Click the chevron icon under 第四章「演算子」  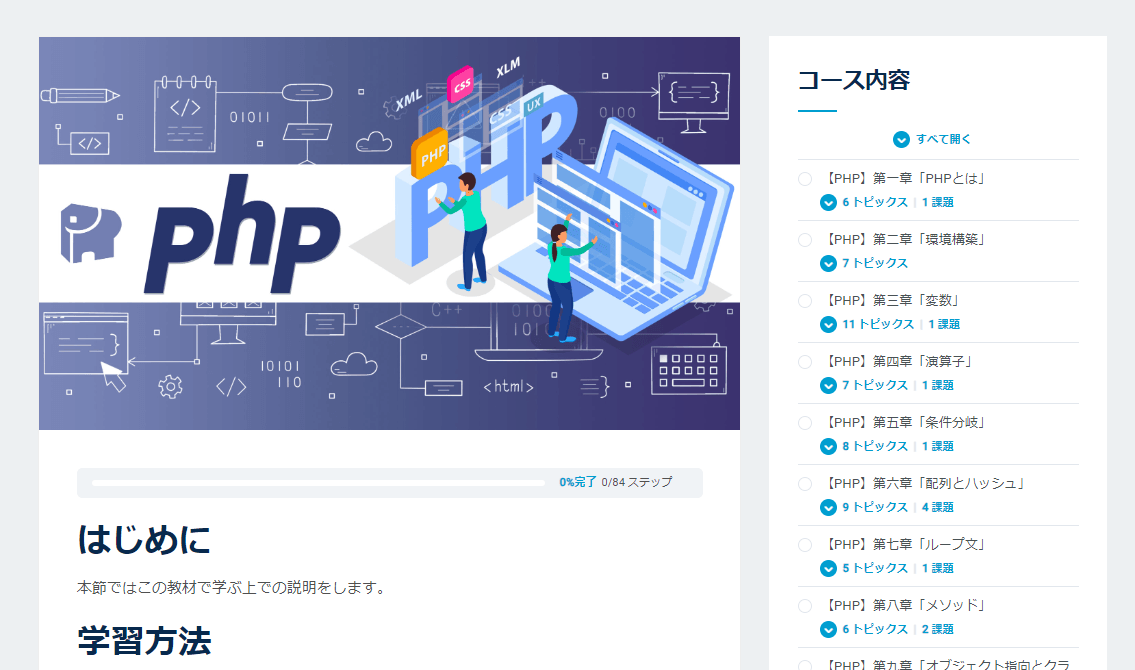[x=829, y=386]
